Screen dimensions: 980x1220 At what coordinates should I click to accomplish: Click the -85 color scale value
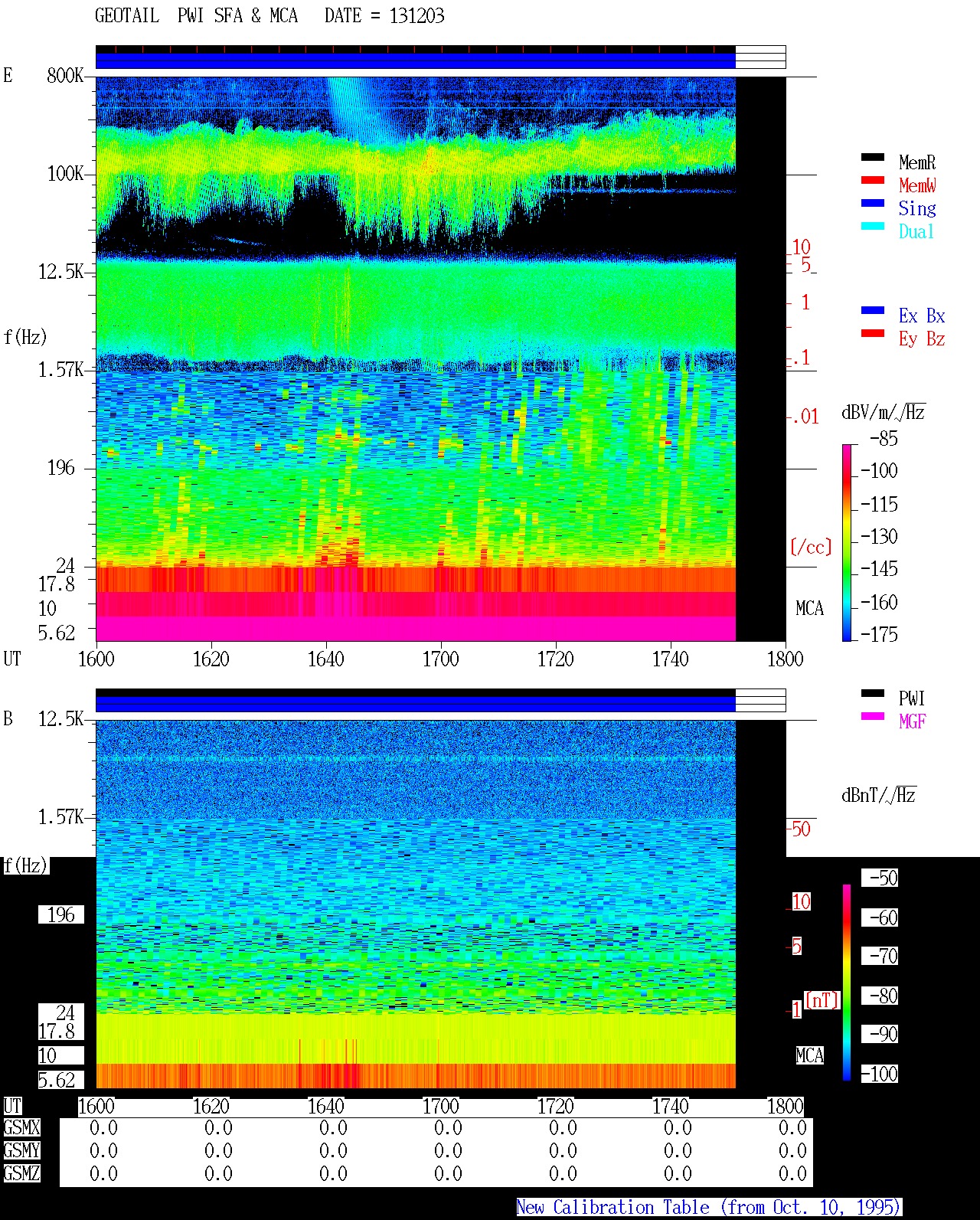[884, 439]
